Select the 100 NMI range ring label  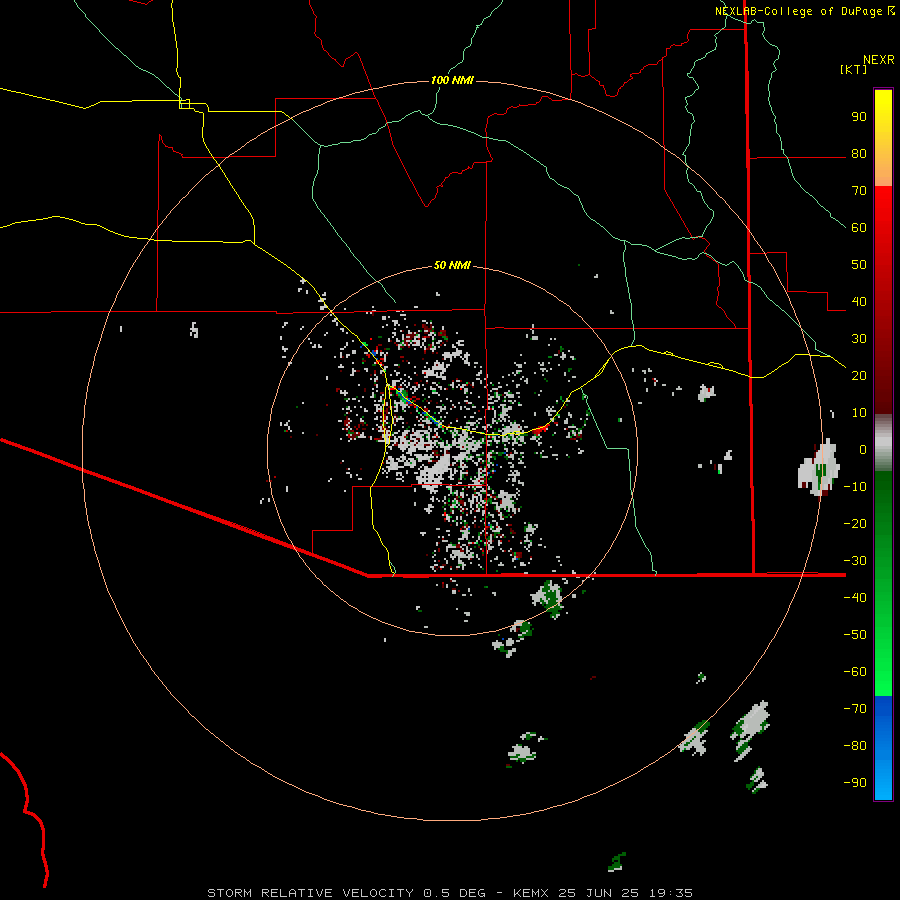(452, 80)
